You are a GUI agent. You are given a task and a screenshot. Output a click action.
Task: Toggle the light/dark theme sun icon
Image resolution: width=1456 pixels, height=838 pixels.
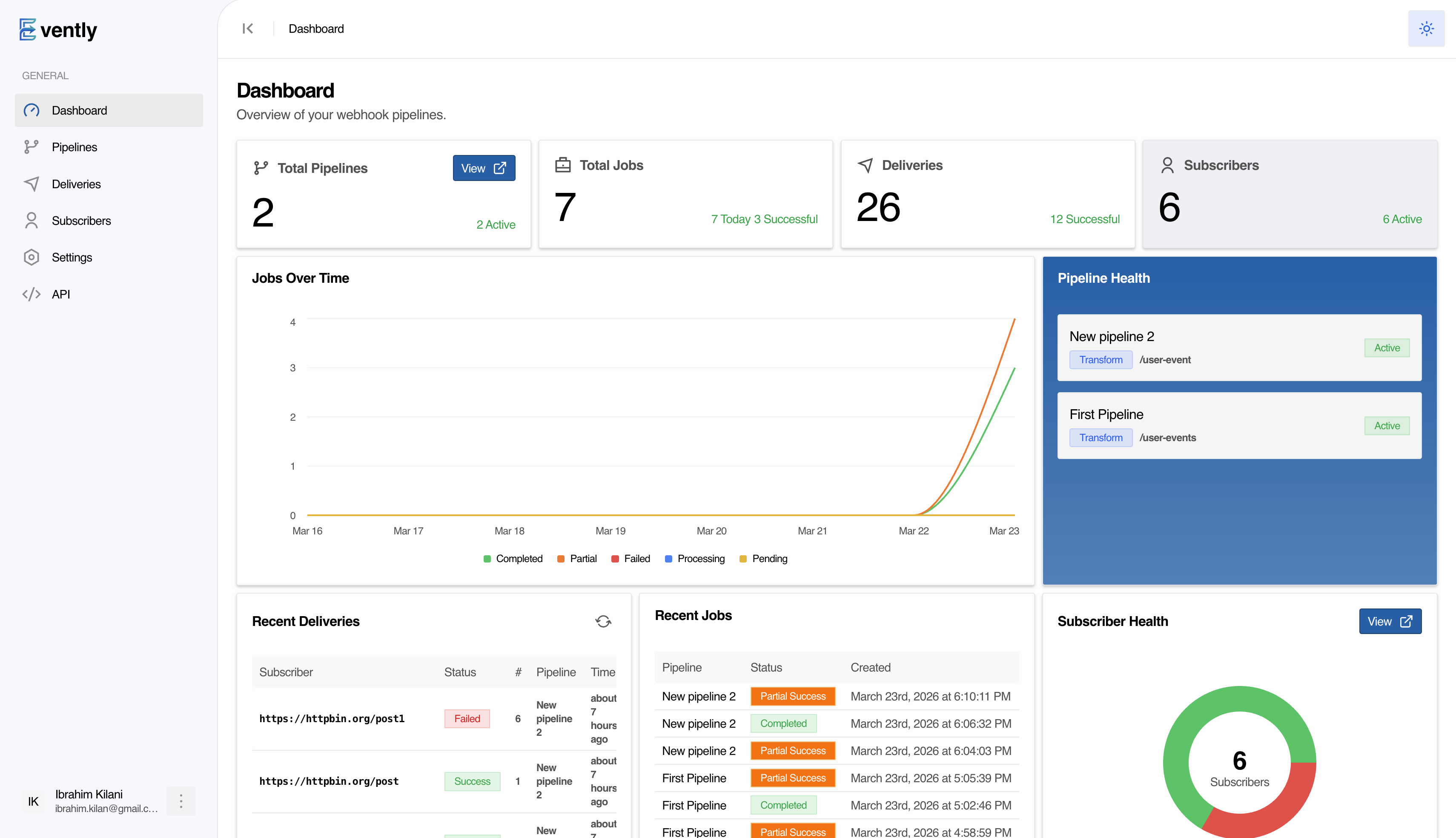coord(1426,29)
